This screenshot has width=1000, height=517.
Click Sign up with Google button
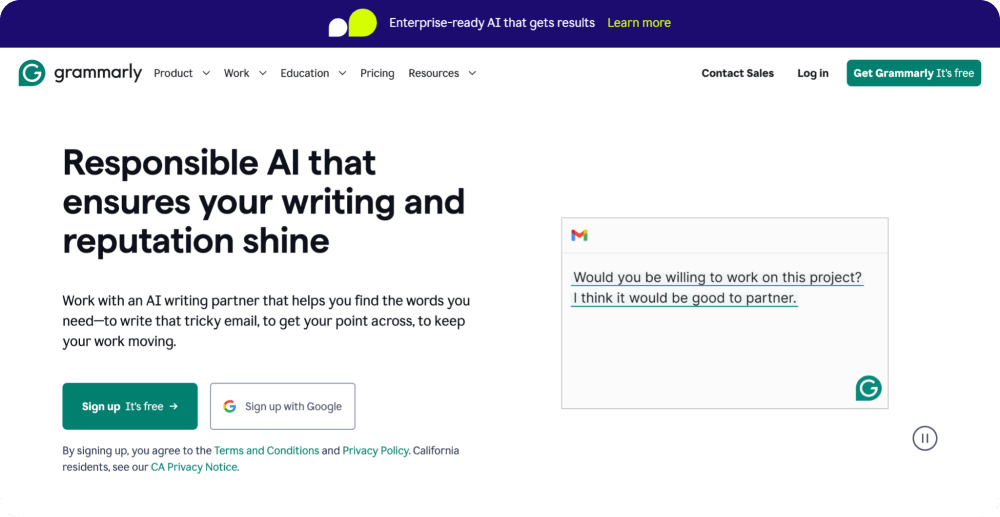[283, 406]
